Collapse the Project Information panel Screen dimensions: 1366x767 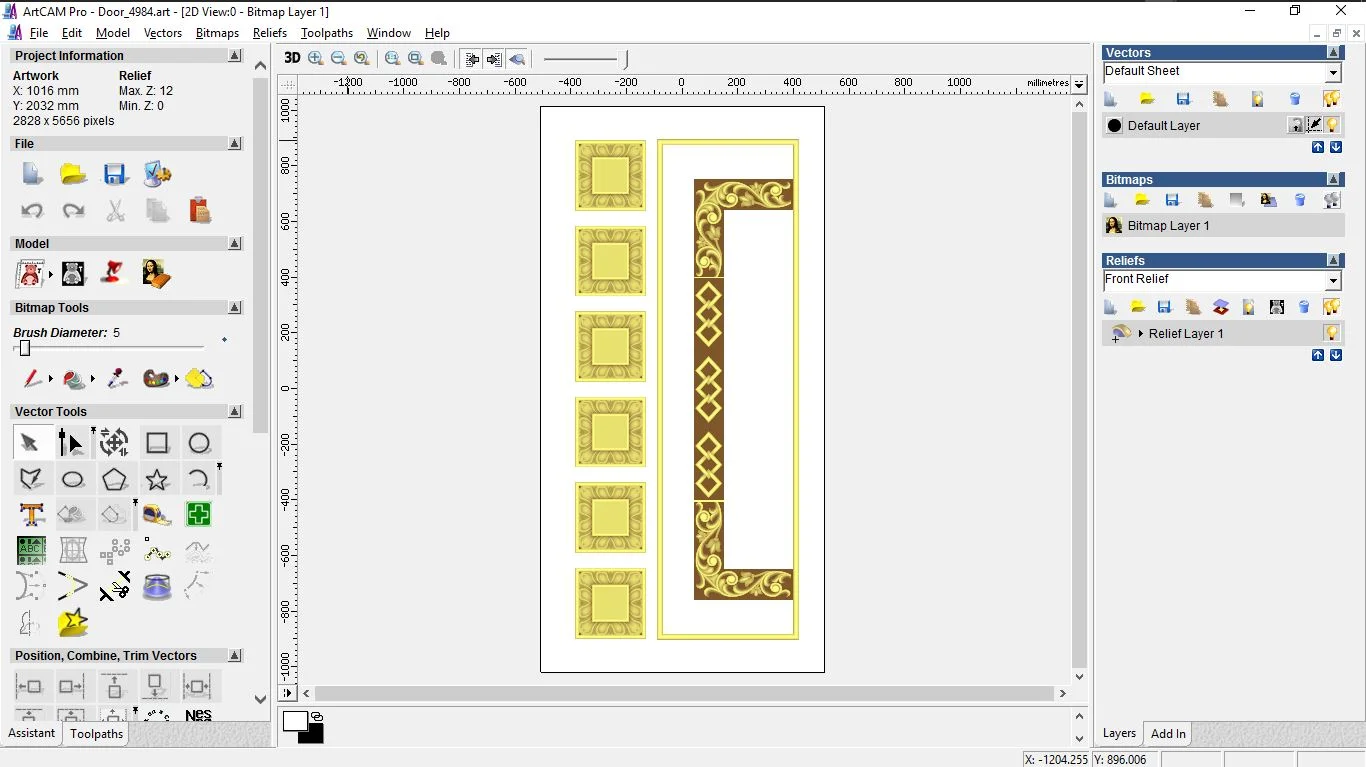tap(235, 56)
